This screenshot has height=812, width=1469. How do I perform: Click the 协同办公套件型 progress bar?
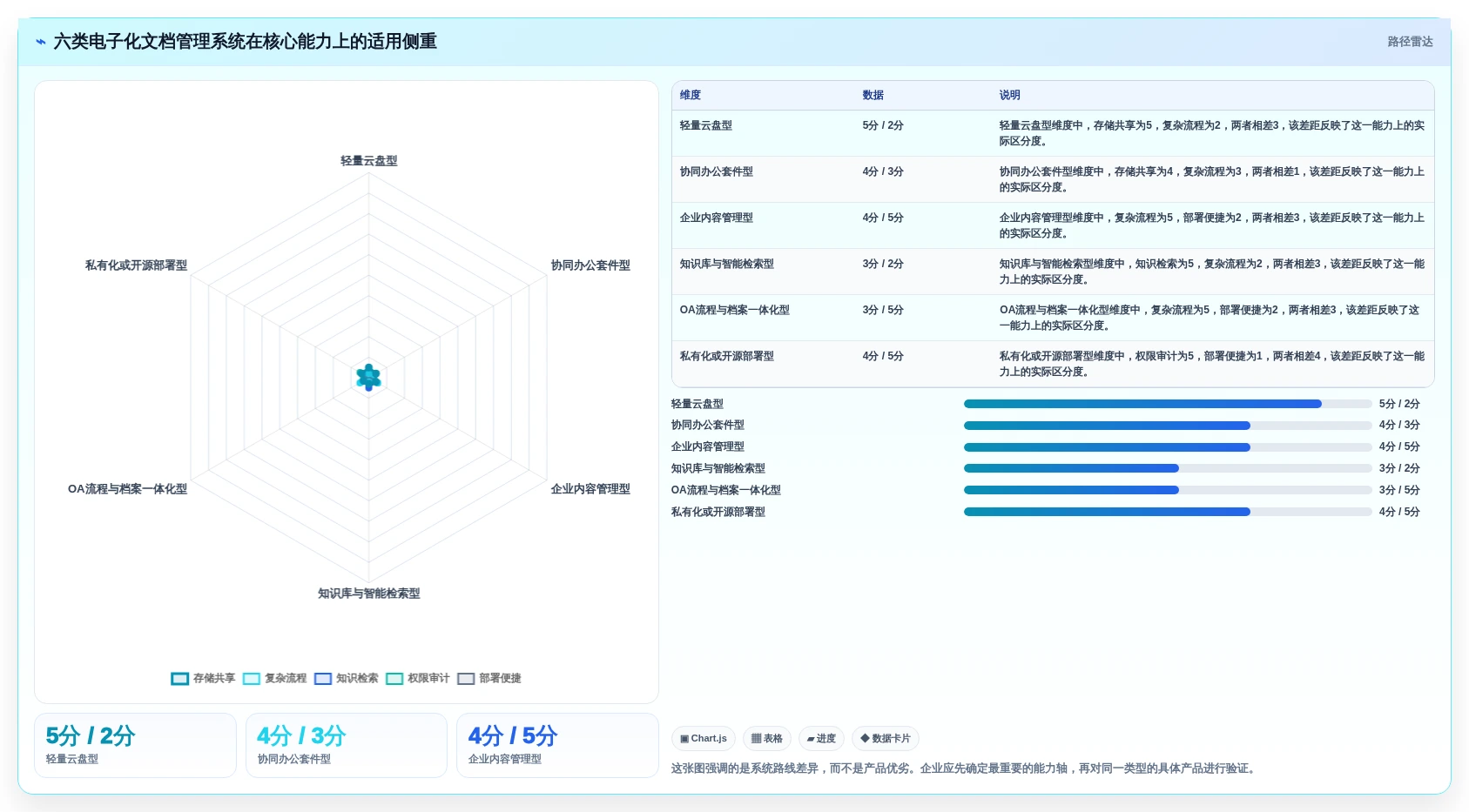point(1168,426)
